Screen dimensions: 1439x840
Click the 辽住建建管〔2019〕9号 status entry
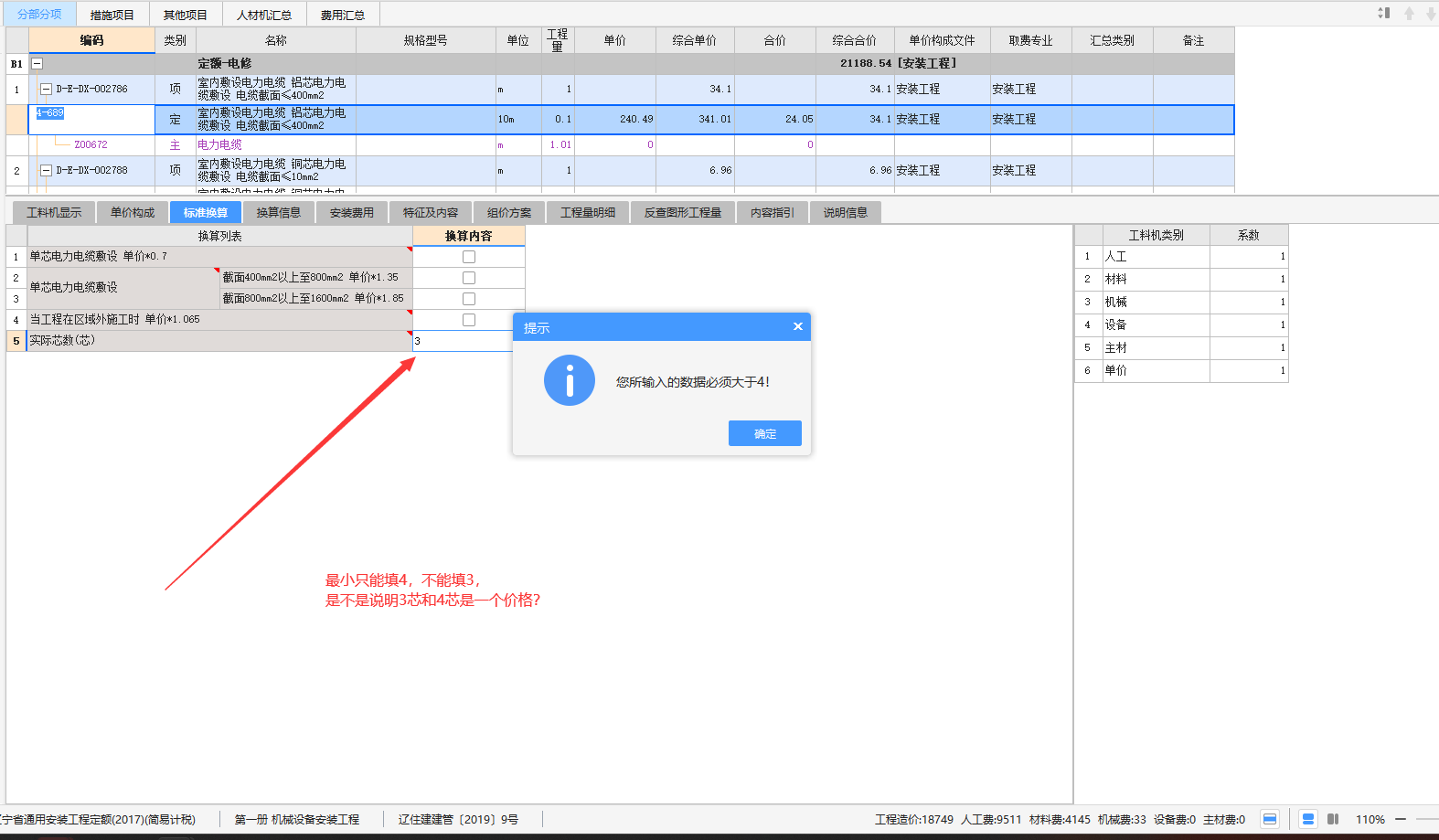458,820
